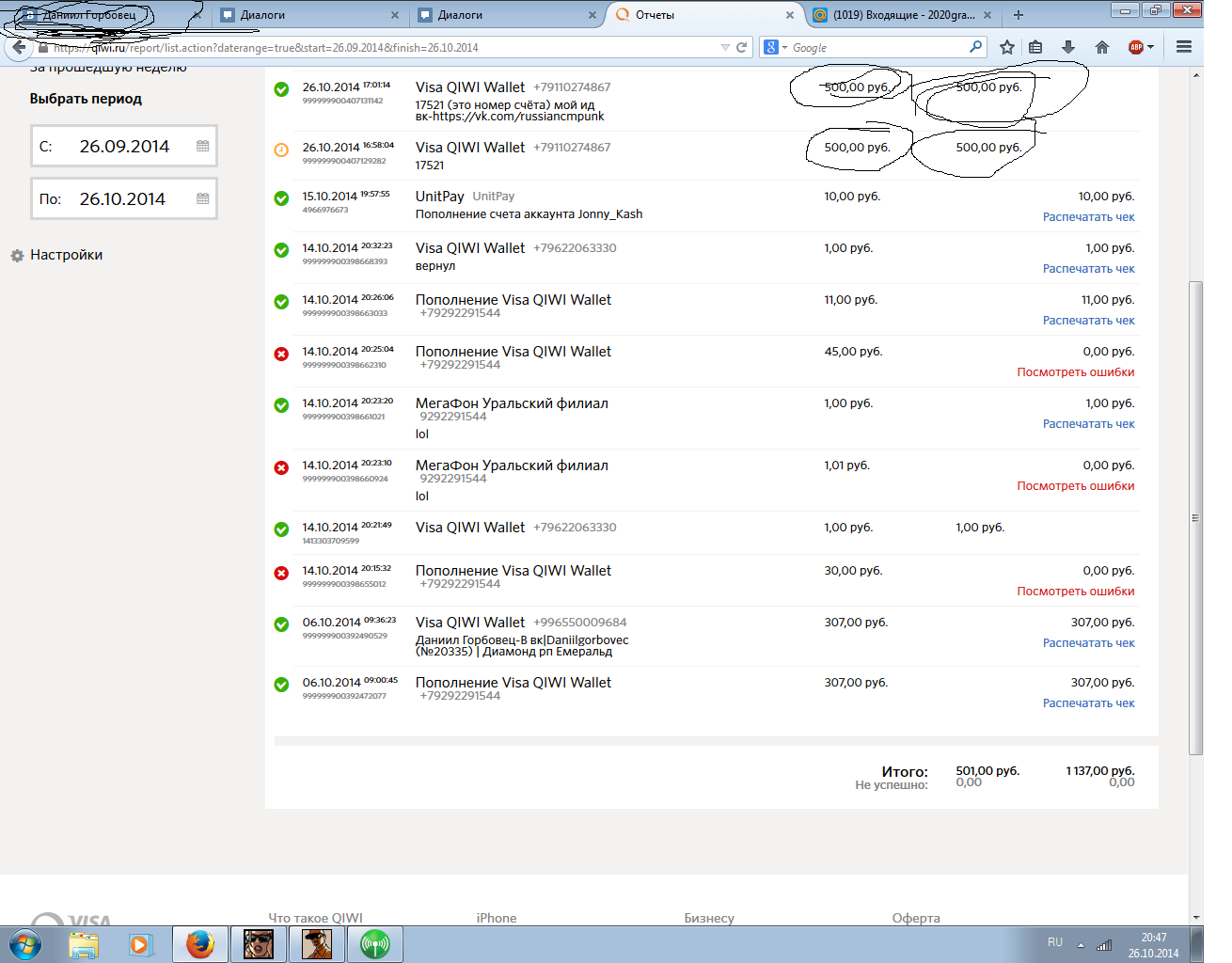Screen dimensions: 1232x963
Task: Print receipt for 14.10.2014 20:32:23 payment
Action: 1088,269
